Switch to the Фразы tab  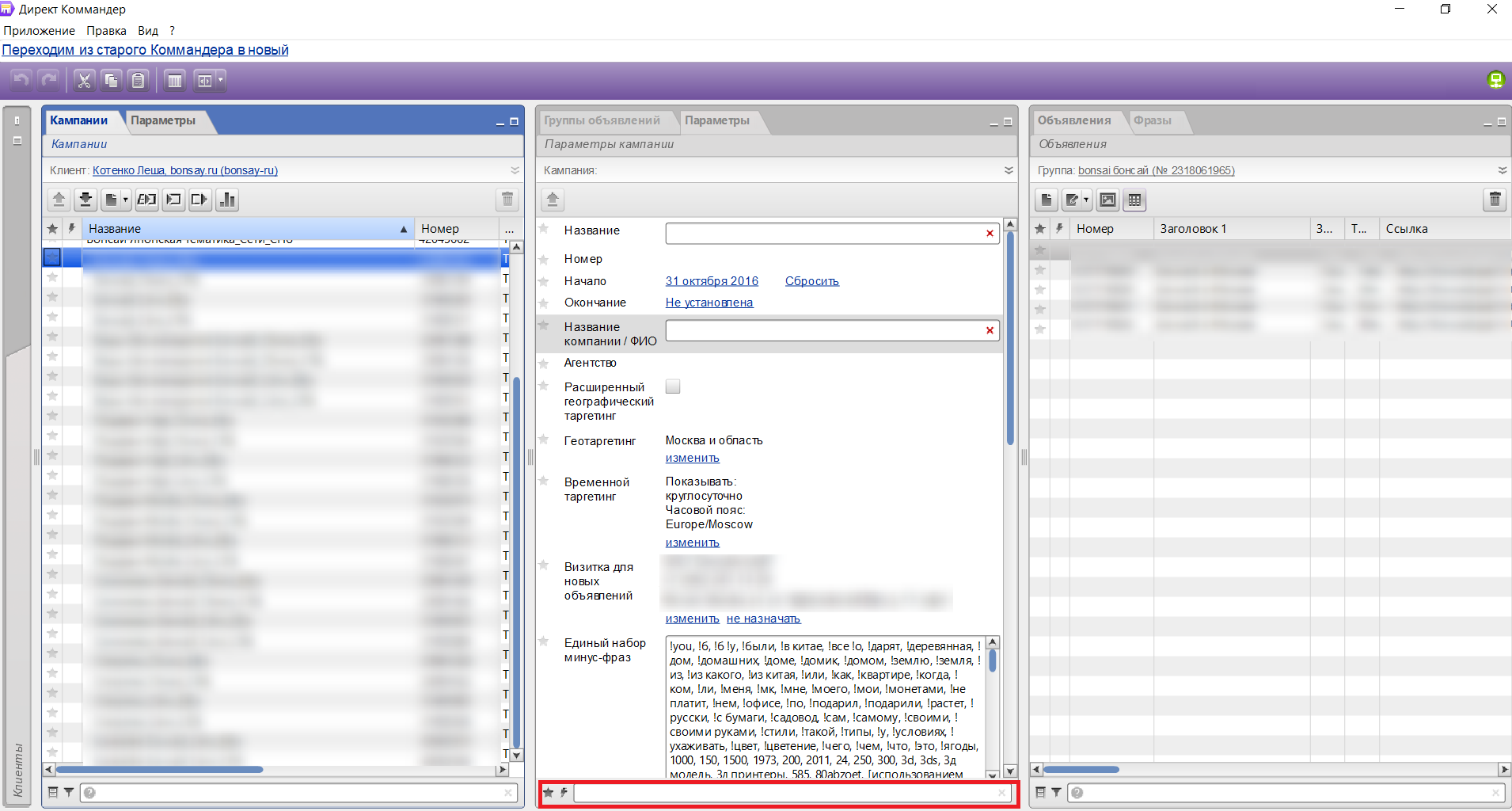[1152, 120]
